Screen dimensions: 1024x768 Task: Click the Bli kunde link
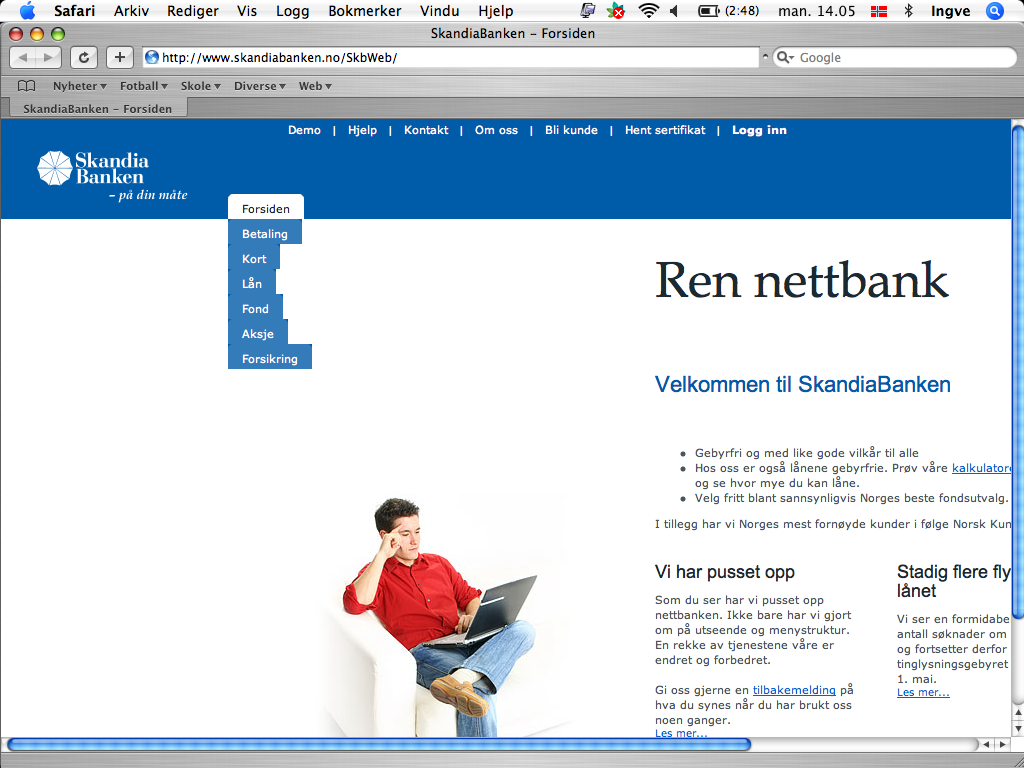[571, 130]
